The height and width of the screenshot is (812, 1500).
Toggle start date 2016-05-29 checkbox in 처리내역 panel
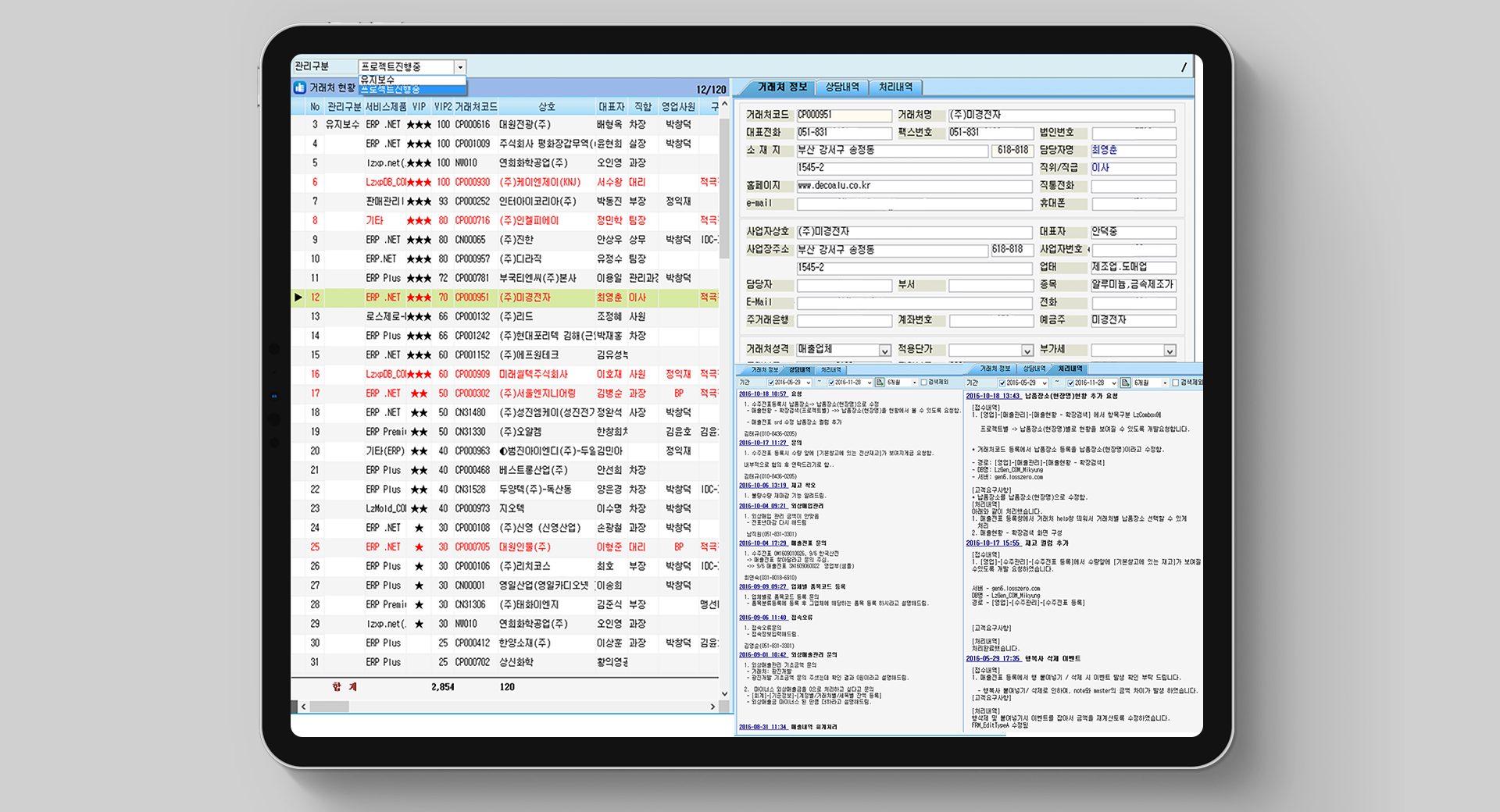click(x=1002, y=383)
